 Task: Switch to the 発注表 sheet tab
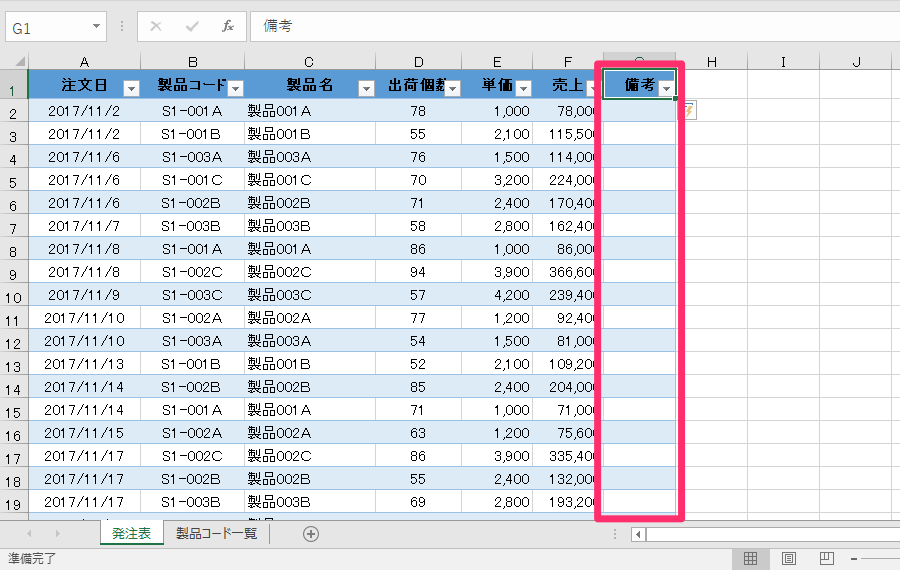point(131,533)
